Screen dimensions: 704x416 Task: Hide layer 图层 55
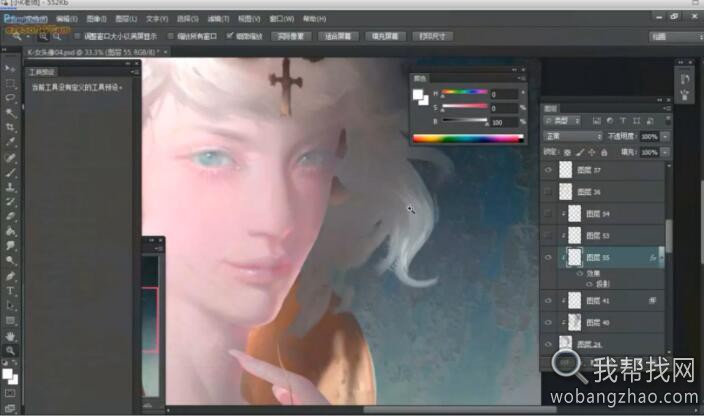(x=548, y=258)
